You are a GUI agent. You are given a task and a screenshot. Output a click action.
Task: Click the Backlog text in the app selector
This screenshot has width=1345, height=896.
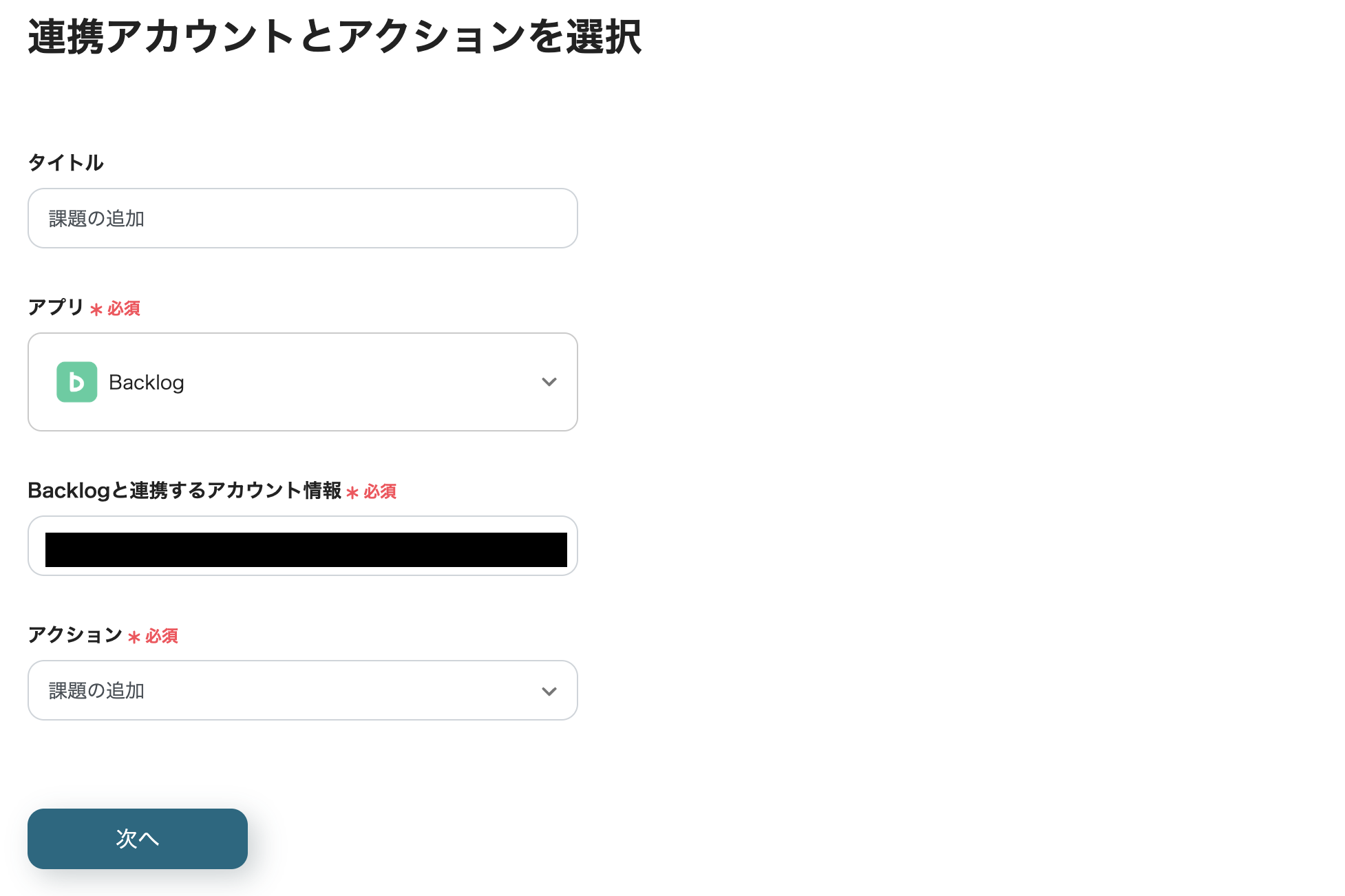point(146,382)
